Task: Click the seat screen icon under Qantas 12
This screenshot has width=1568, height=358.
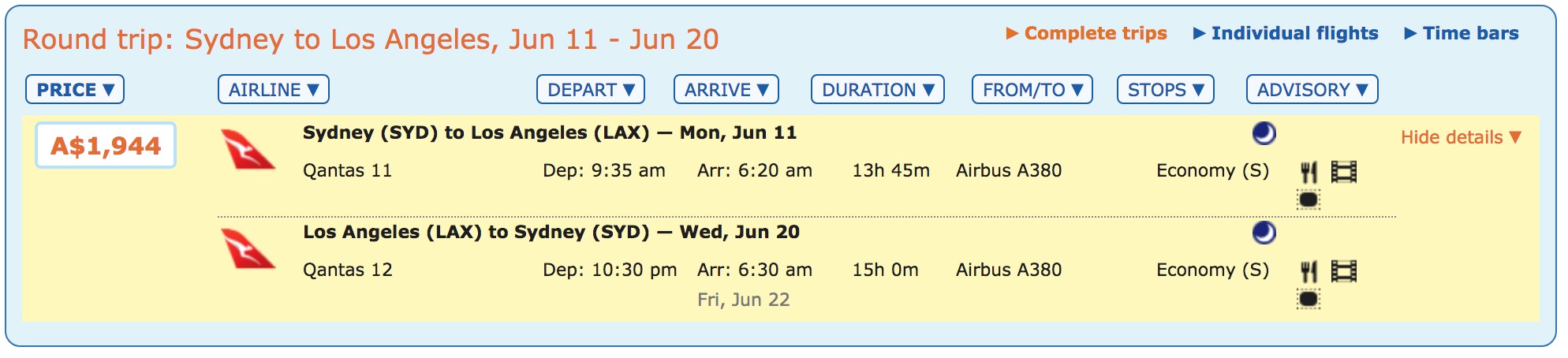Action: tap(1309, 299)
